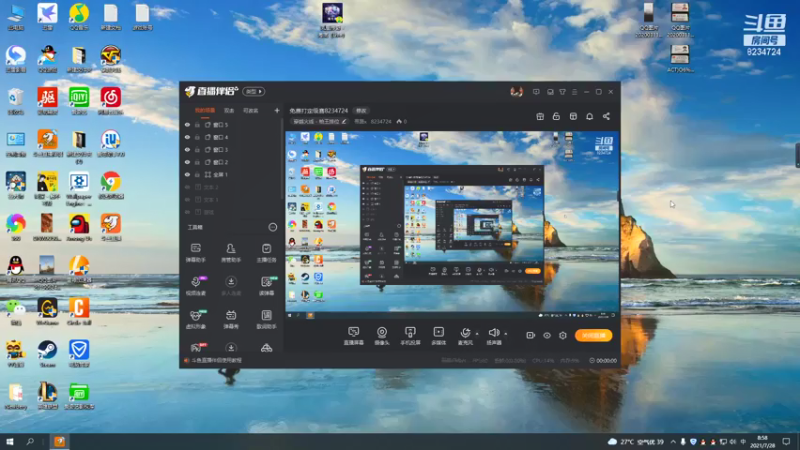Launch QQ Music desktop shortcut
Screen dimensions: 800x450
[79, 16]
